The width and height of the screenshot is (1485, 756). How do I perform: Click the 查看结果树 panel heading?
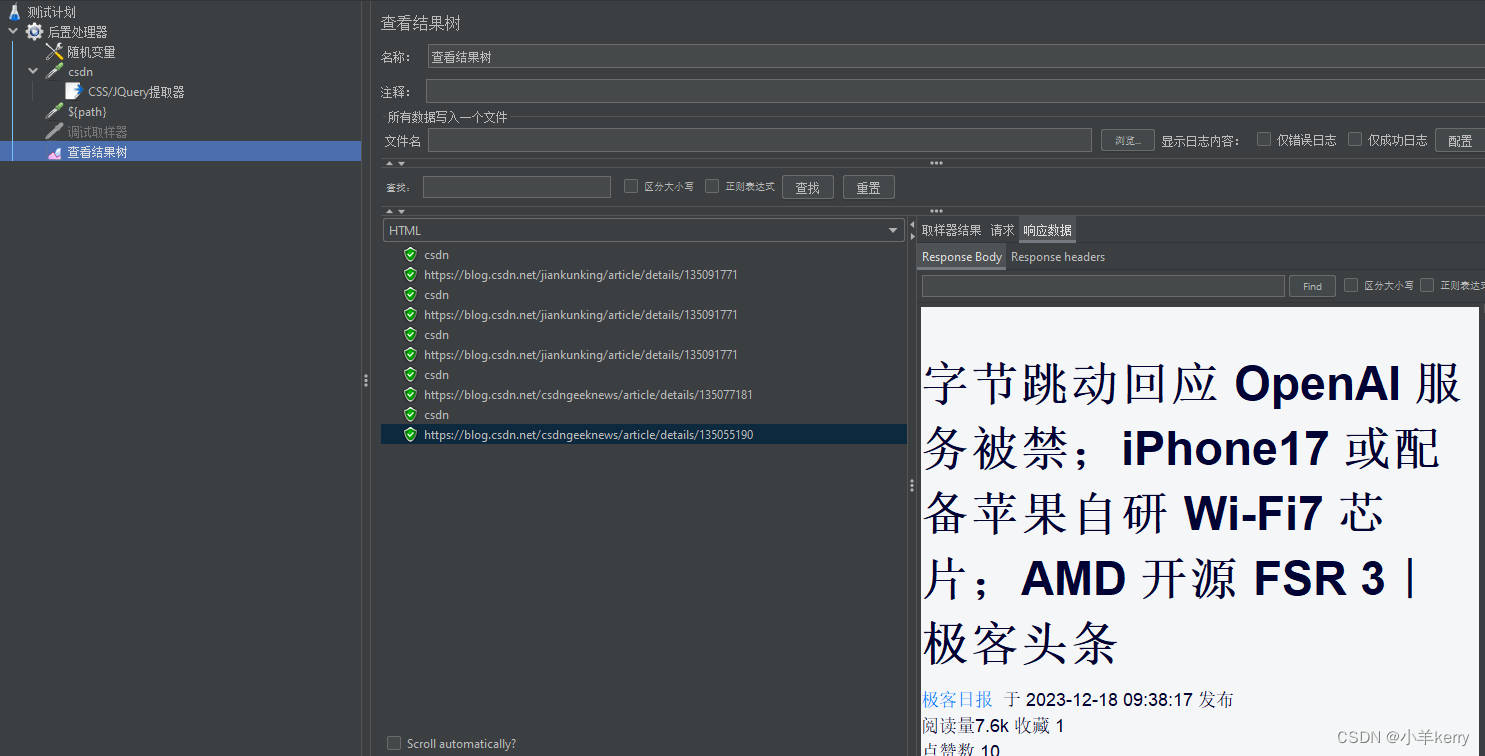pos(420,23)
